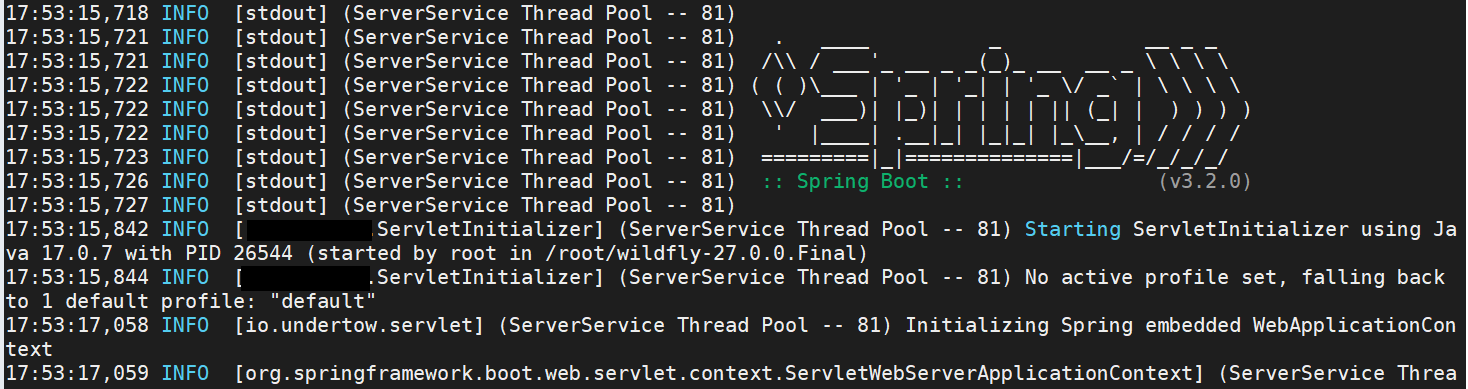Click the cyan 'Starting' word
1468x389 pixels.
coord(1073,230)
